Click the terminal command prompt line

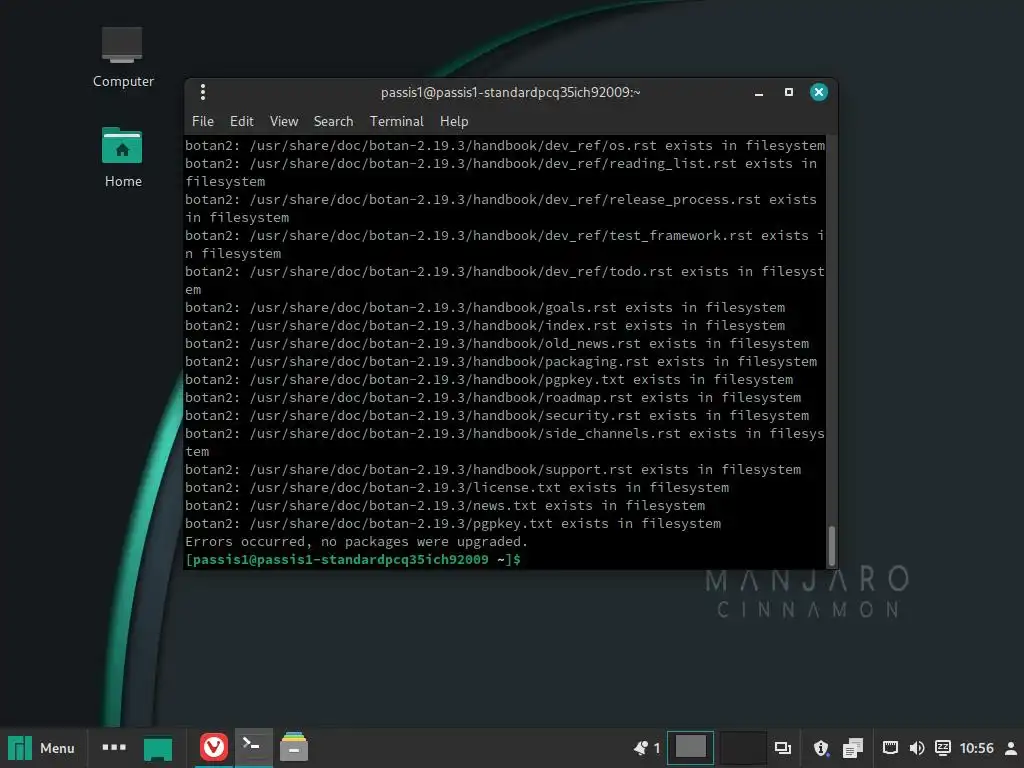point(353,560)
